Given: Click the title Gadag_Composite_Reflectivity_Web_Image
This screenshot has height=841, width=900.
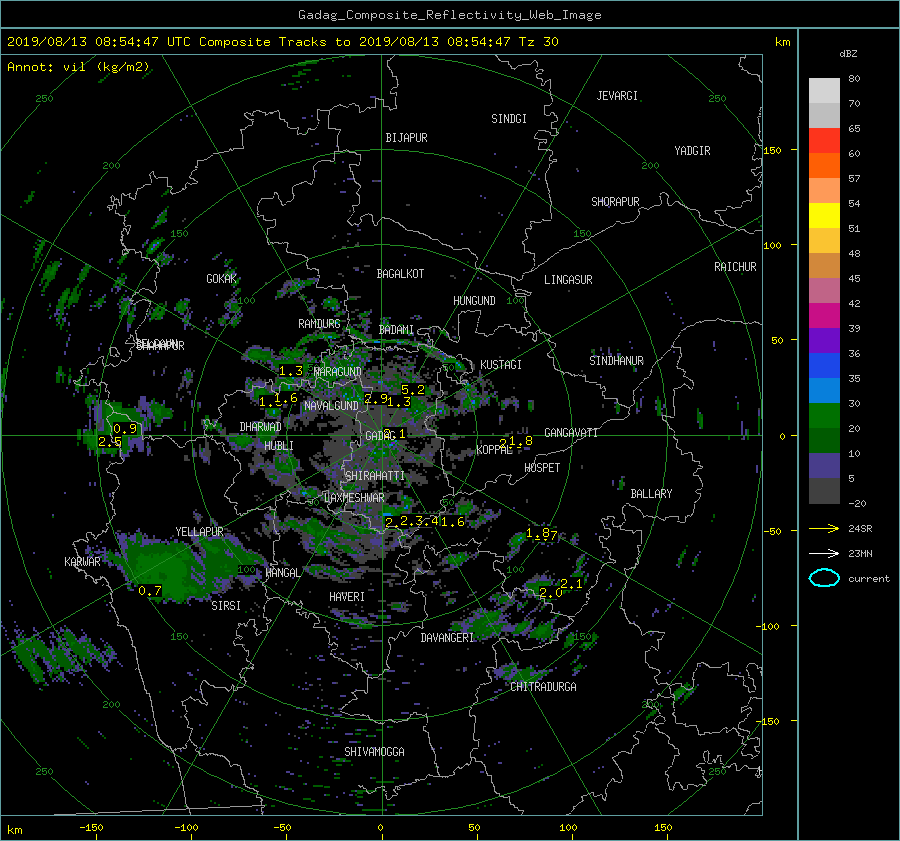Looking at the screenshot, I should coord(449,15).
